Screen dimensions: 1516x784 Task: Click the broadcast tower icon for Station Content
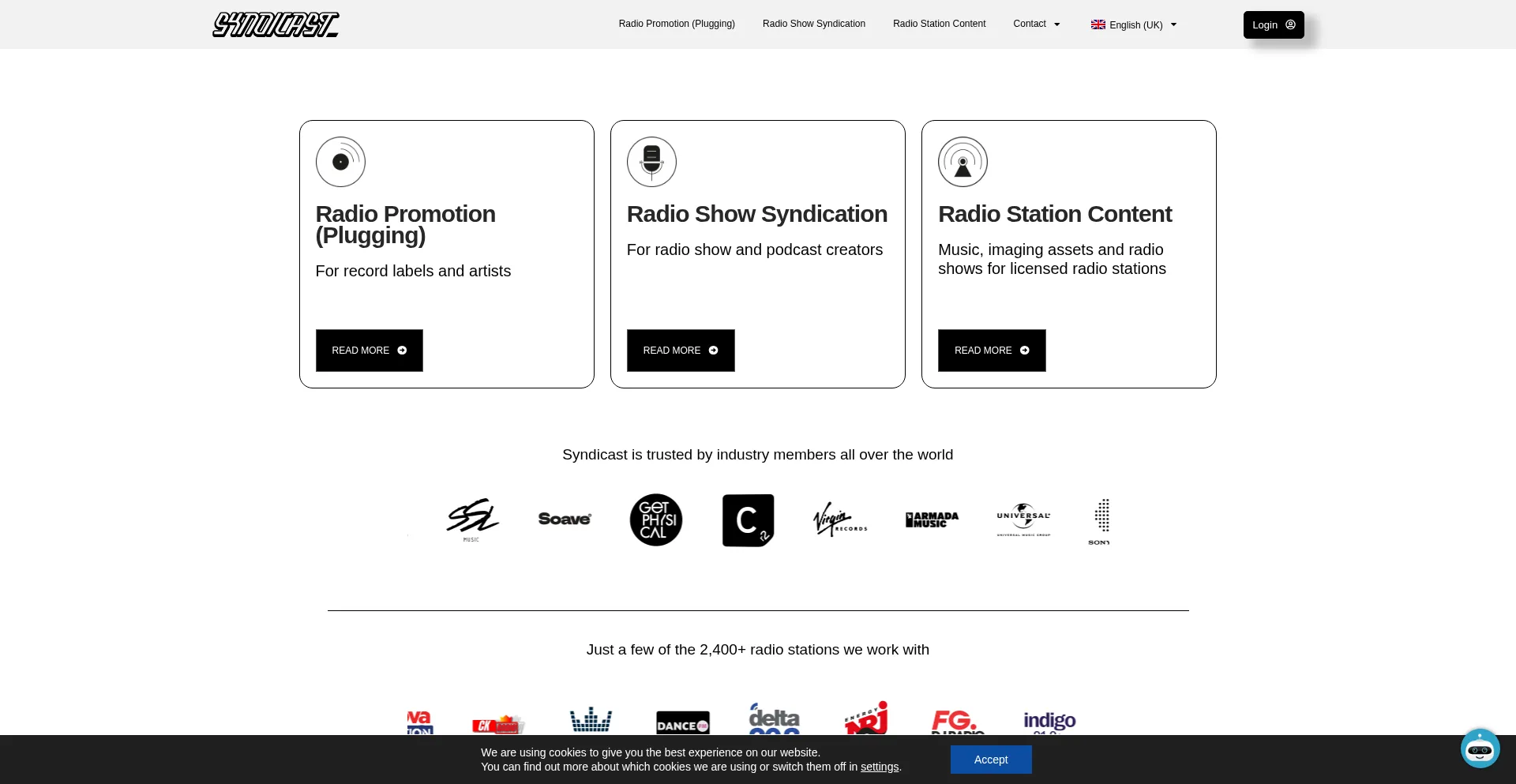click(x=963, y=162)
